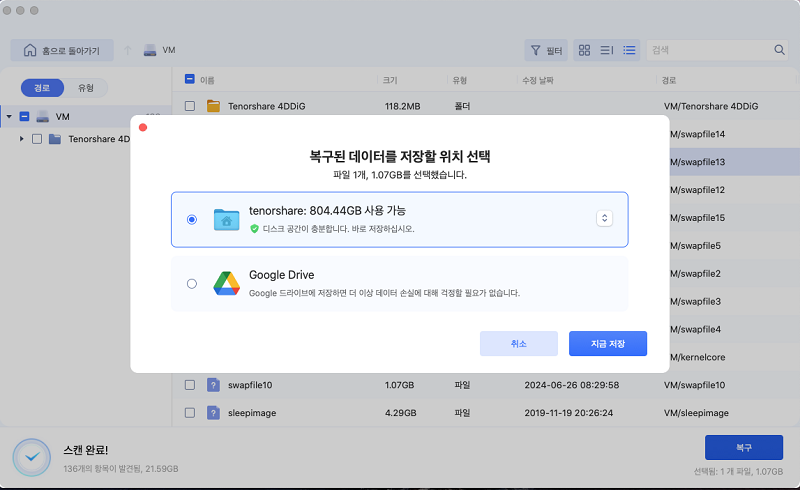Click the green disk space shield icon
This screenshot has height=490, width=800.
tap(255, 228)
